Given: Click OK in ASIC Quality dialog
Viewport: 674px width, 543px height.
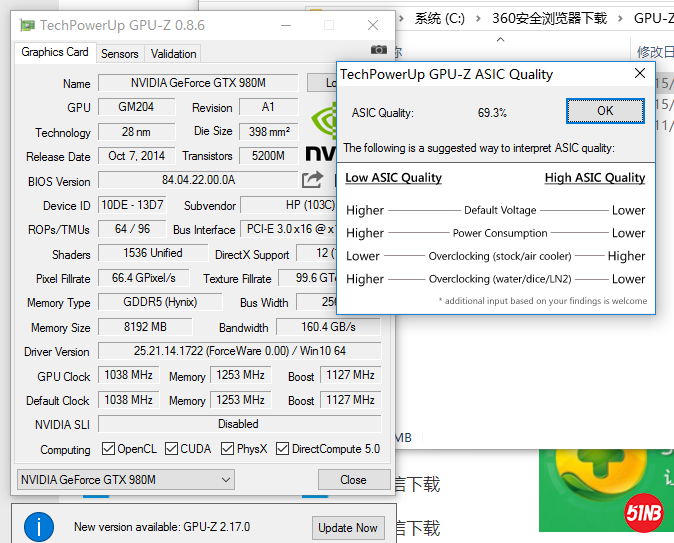Looking at the screenshot, I should click(x=605, y=111).
